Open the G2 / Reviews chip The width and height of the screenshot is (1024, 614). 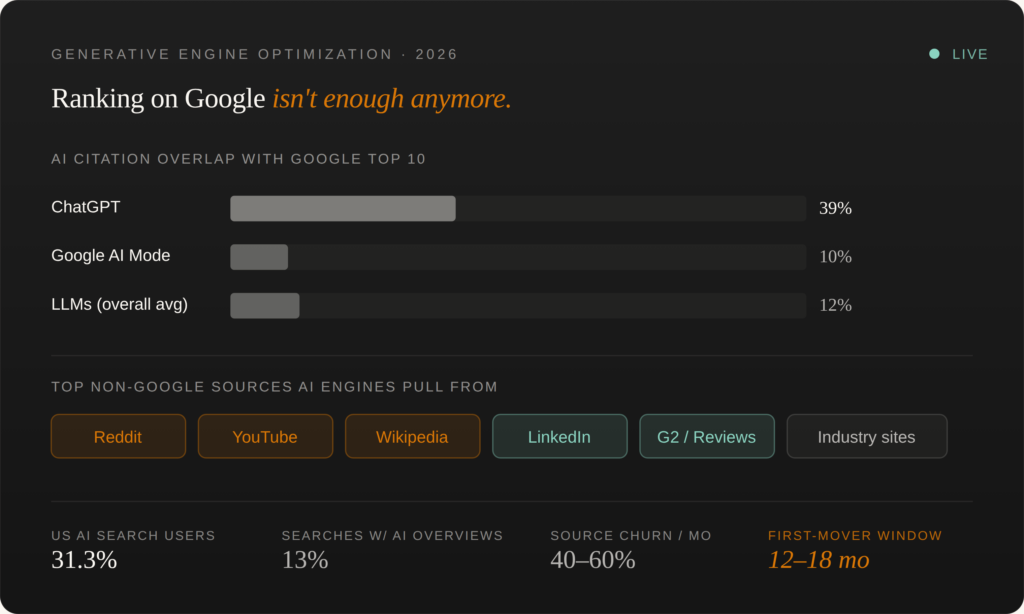(707, 436)
